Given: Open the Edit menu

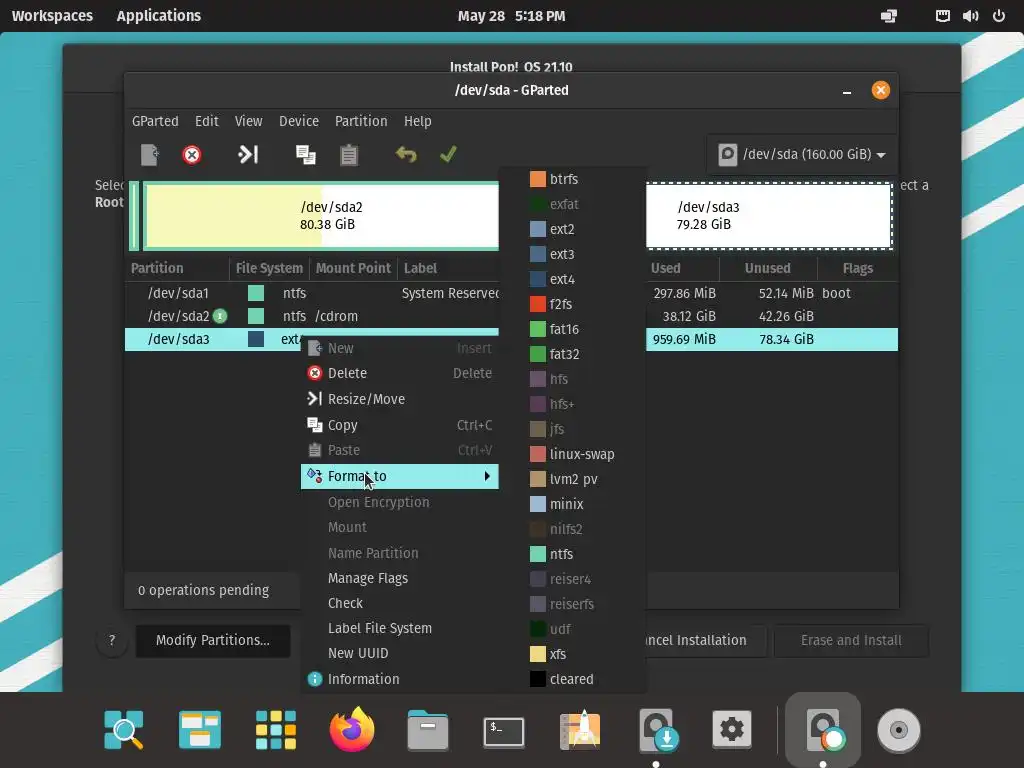Looking at the screenshot, I should [206, 121].
